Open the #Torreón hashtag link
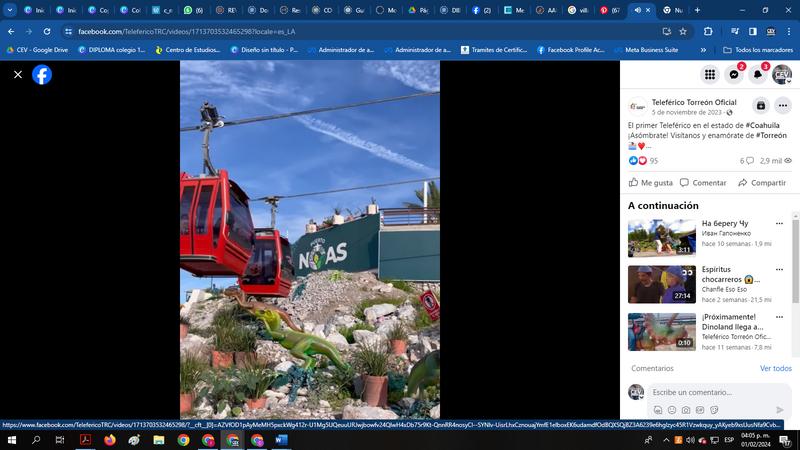 click(x=771, y=135)
